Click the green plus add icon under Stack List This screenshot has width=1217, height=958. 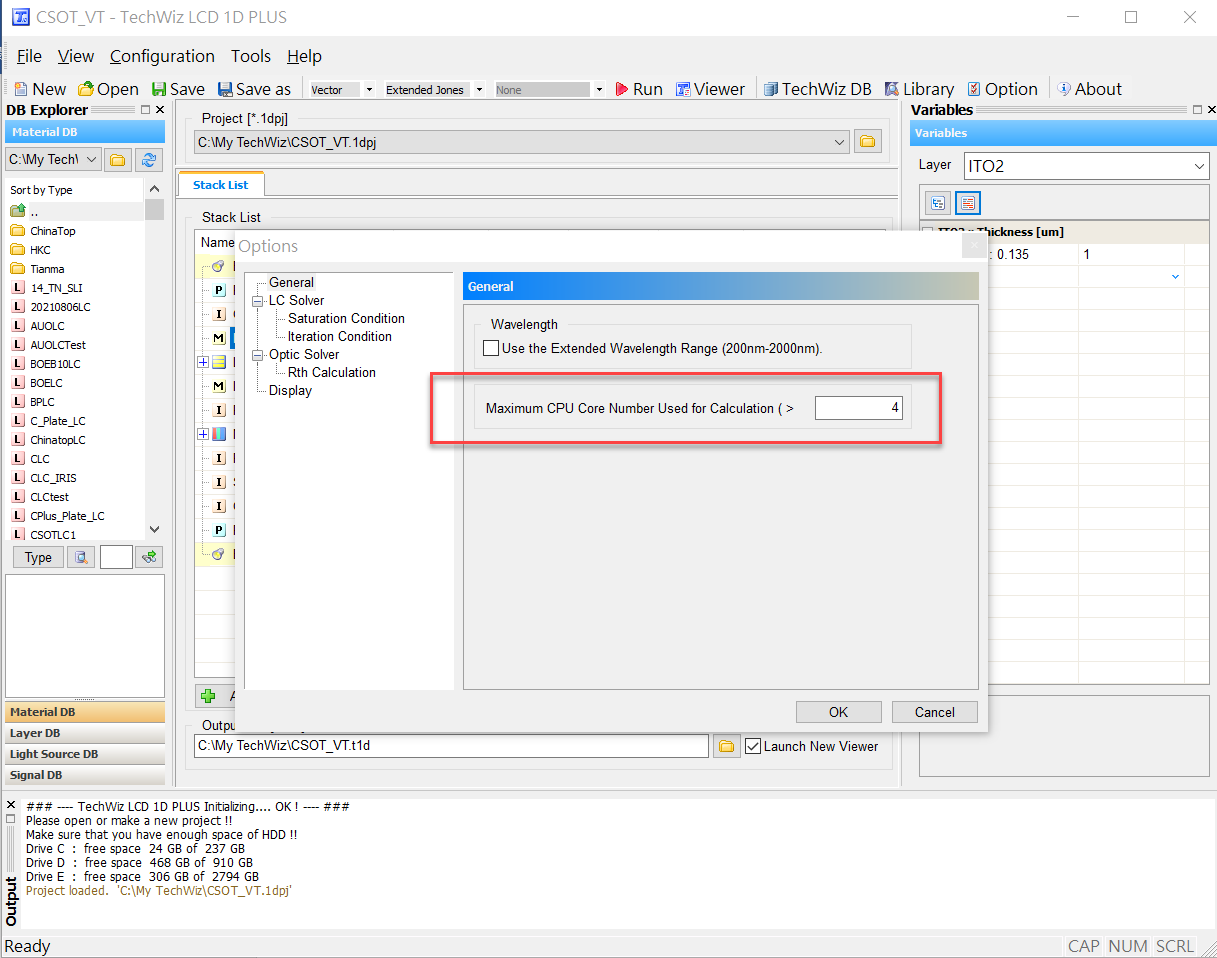pyautogui.click(x=208, y=696)
